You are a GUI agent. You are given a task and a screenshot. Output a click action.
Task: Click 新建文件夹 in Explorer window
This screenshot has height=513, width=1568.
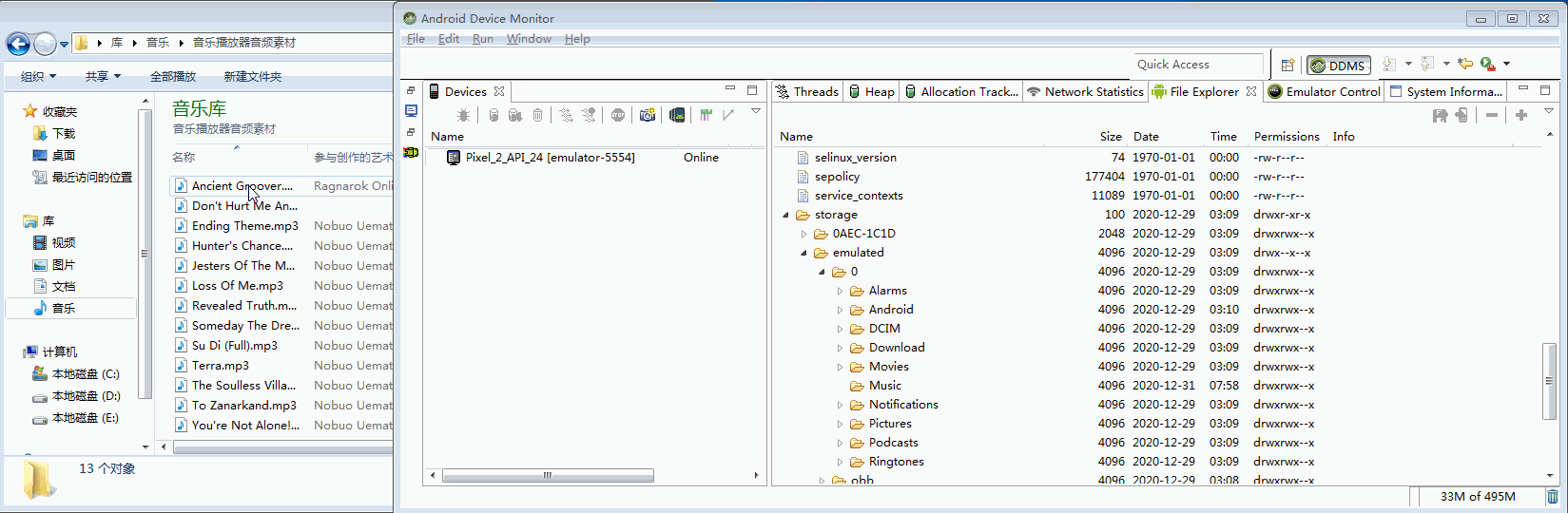253,76
